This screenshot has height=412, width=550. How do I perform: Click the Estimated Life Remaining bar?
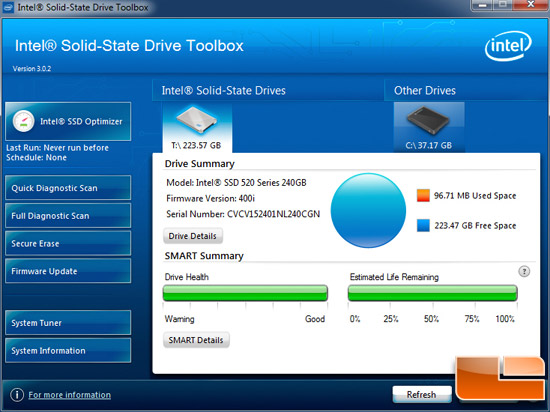click(x=432, y=293)
